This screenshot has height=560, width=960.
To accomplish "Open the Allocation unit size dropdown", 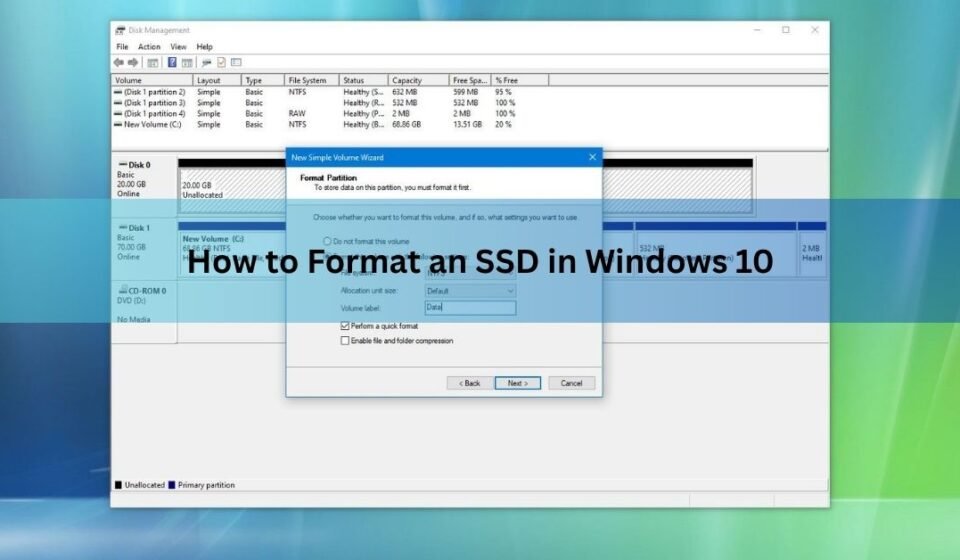I will tap(470, 291).
